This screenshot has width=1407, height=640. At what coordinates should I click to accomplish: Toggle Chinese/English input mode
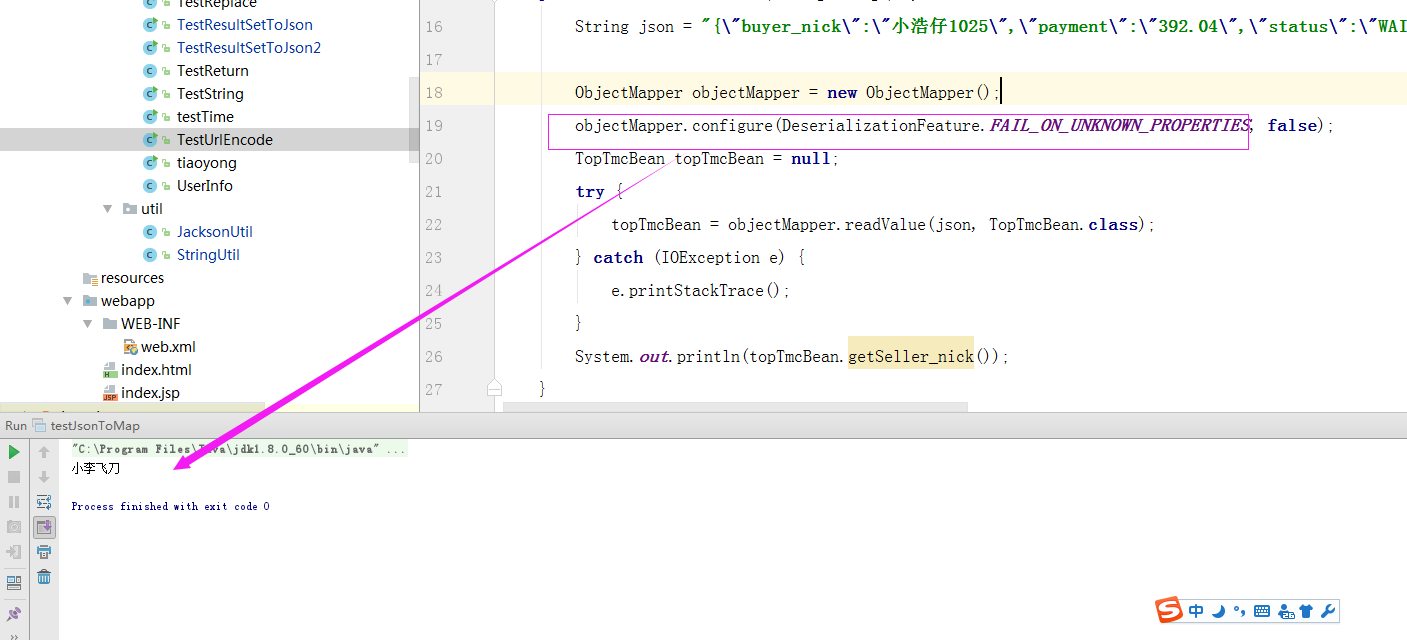coord(1196,610)
